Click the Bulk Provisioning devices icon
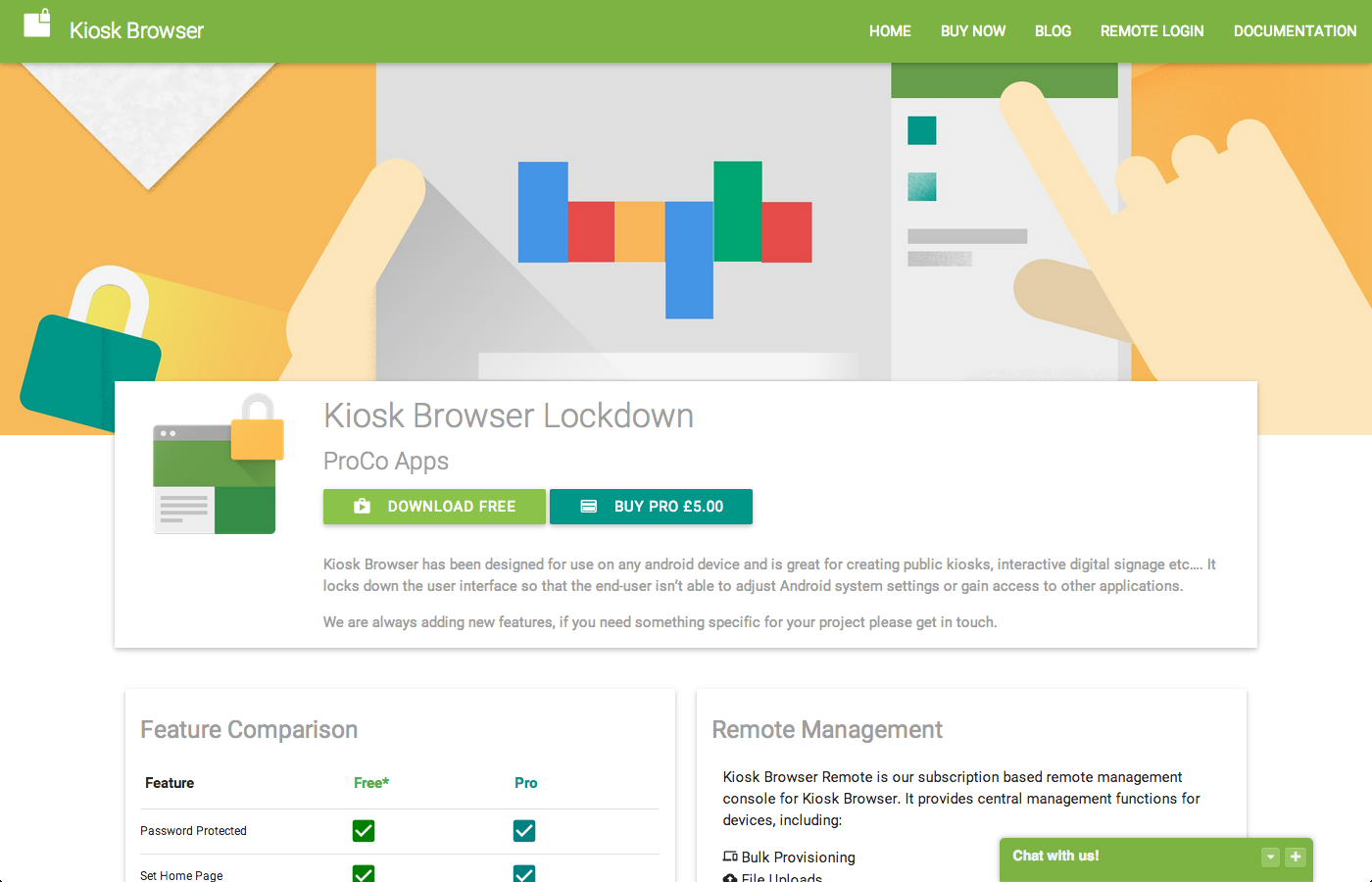This screenshot has width=1372, height=882. point(730,857)
